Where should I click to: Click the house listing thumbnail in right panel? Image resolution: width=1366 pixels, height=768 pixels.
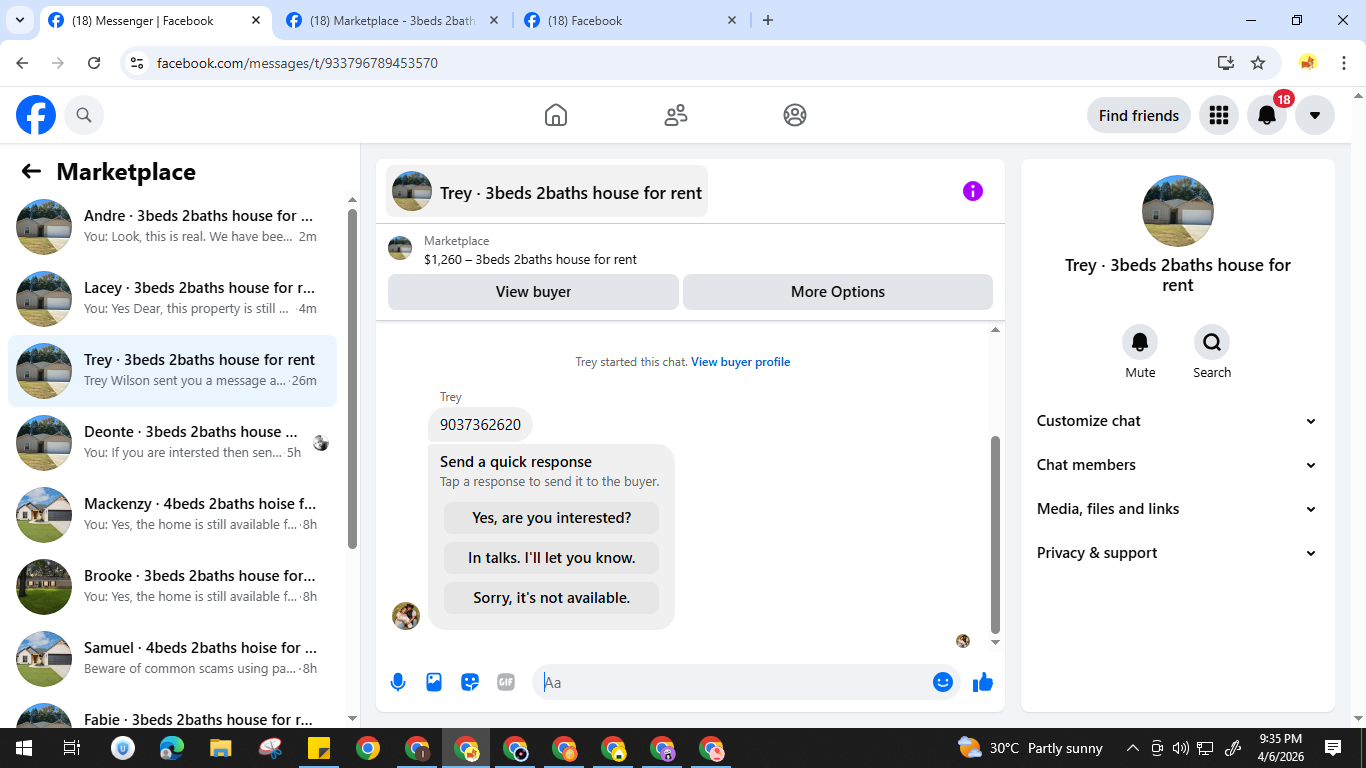click(x=1178, y=211)
